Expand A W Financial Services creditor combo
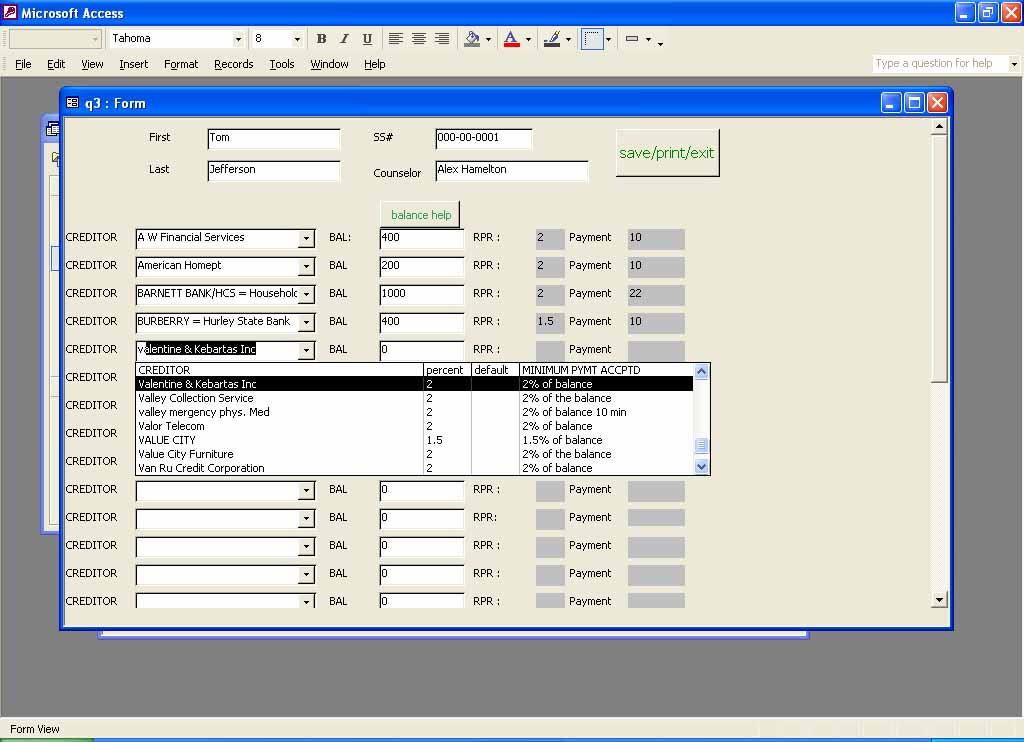1024x742 pixels. point(306,238)
